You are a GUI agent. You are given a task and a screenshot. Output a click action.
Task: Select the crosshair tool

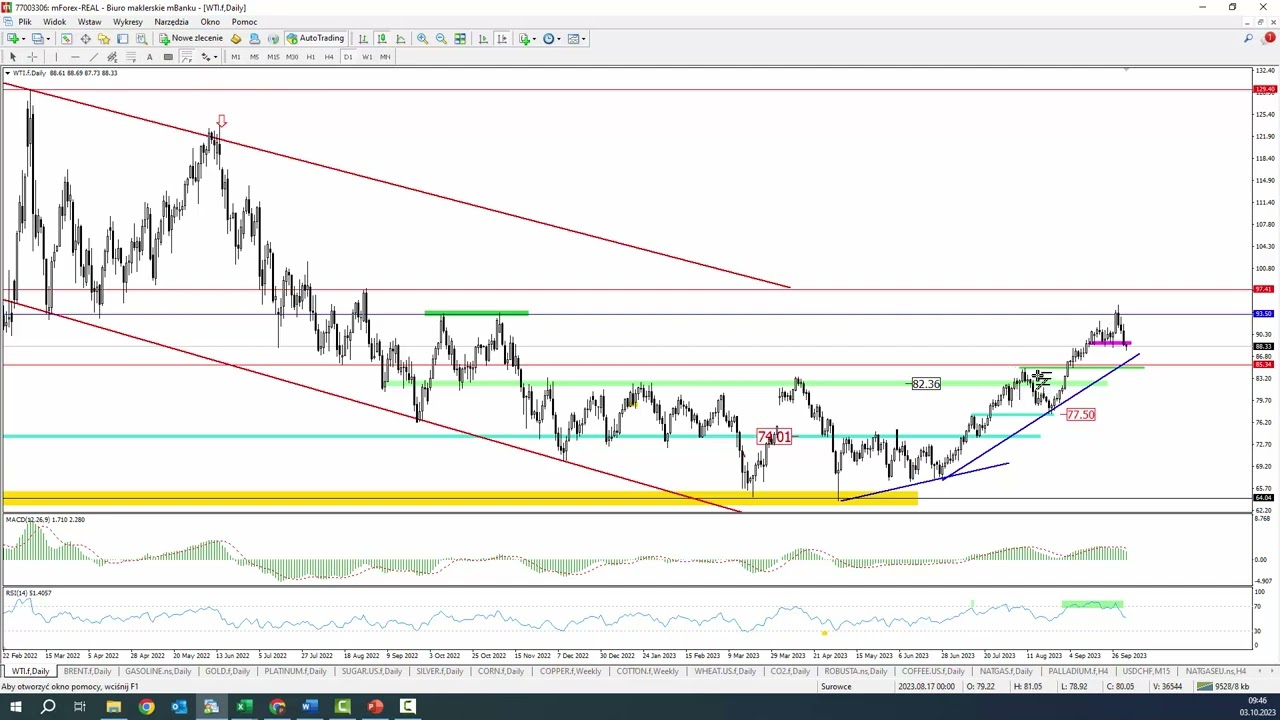pyautogui.click(x=32, y=57)
